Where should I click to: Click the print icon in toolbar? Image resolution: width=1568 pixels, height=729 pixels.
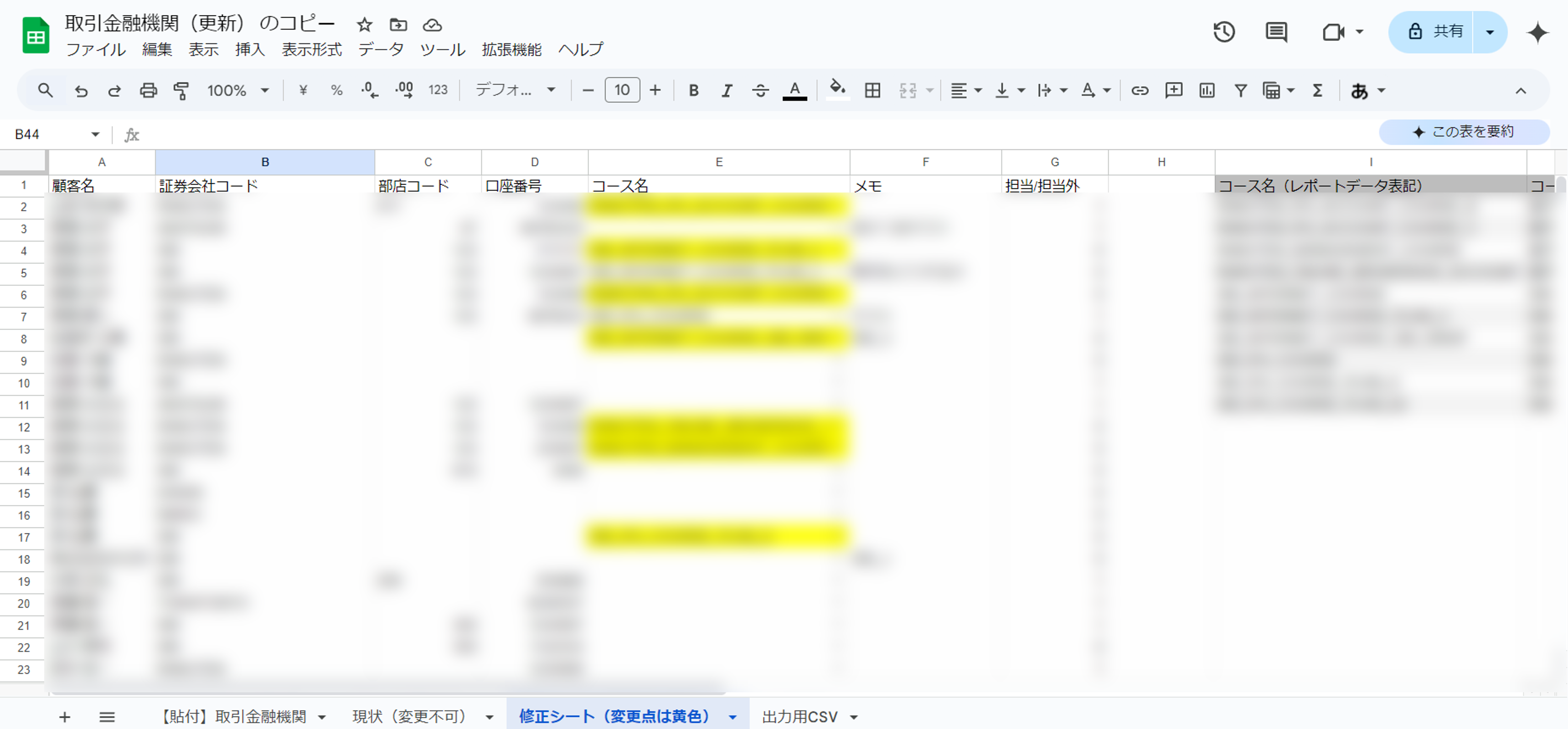click(x=148, y=91)
